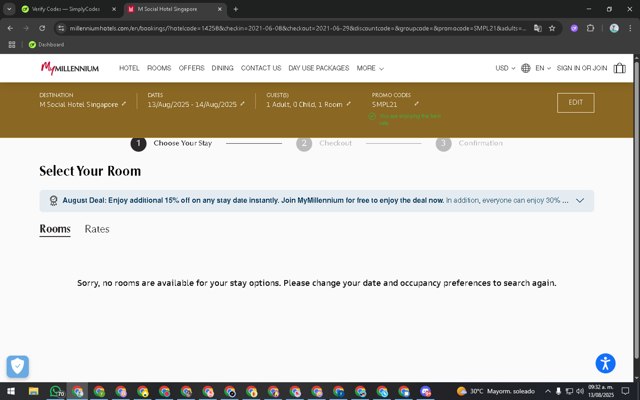Screen dimensions: 640x400
Task: Show hidden system tray icons
Action: [x=548, y=391]
